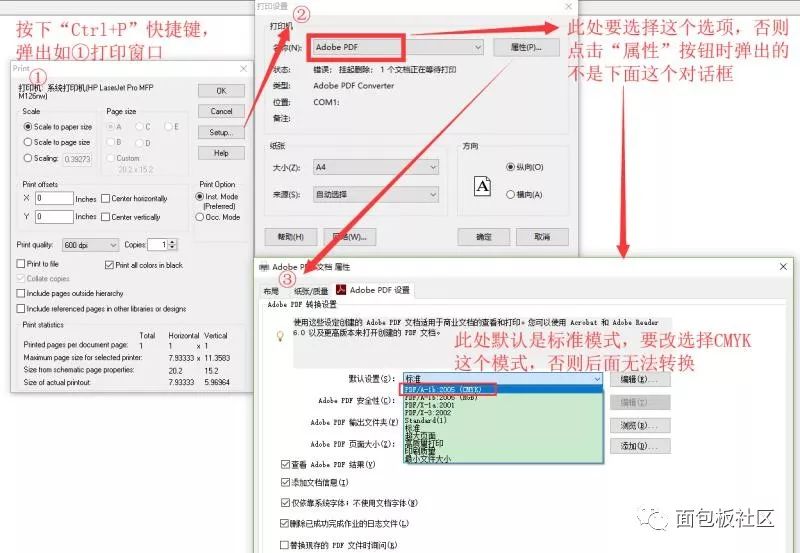Select 横向 landscape orientation

pos(510,194)
